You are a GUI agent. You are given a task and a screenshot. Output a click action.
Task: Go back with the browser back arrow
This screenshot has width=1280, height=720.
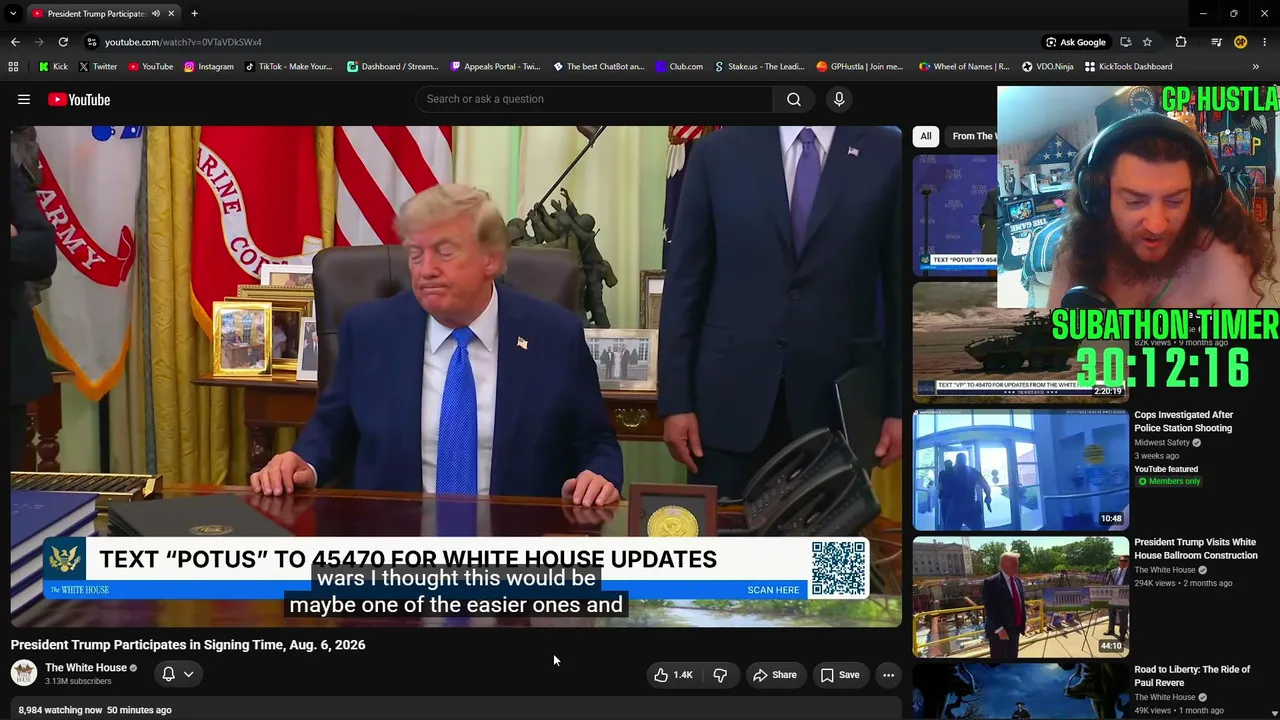[15, 42]
